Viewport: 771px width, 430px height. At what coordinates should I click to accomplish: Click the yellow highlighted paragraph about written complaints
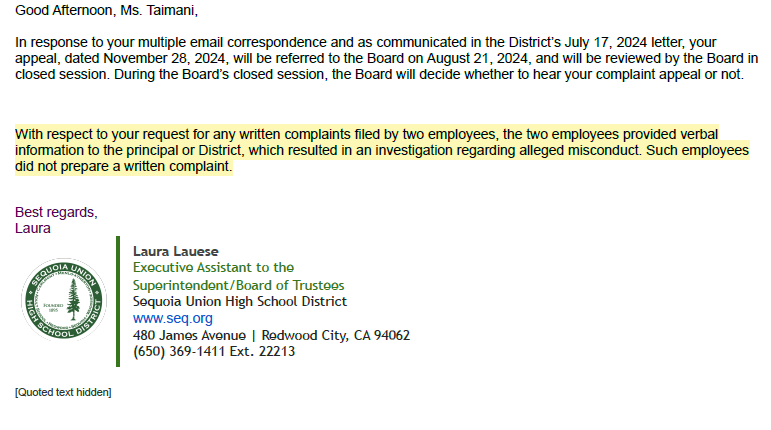pyautogui.click(x=380, y=150)
